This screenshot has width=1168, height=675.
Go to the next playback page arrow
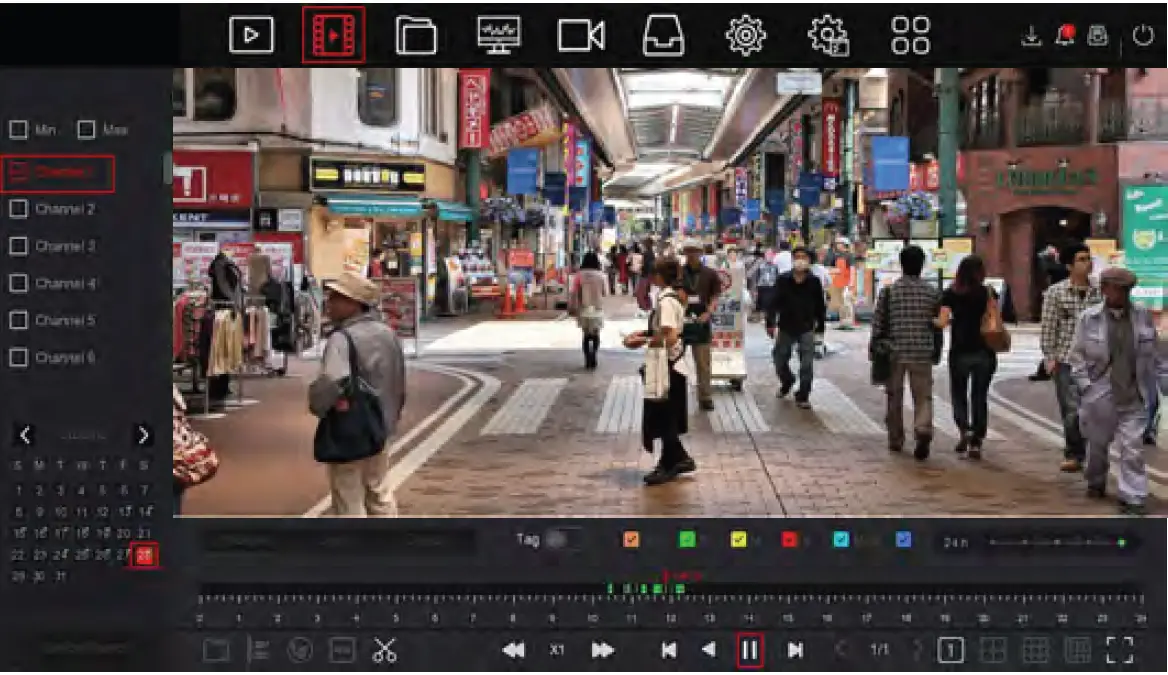(916, 650)
